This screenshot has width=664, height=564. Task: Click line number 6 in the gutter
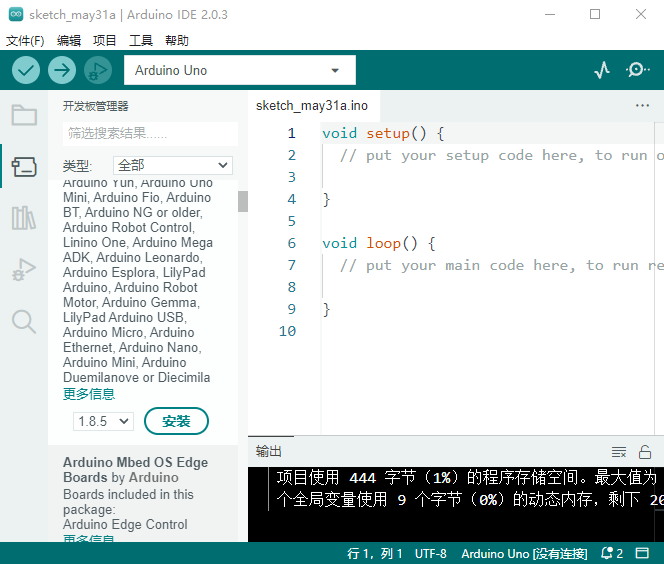tap(292, 243)
